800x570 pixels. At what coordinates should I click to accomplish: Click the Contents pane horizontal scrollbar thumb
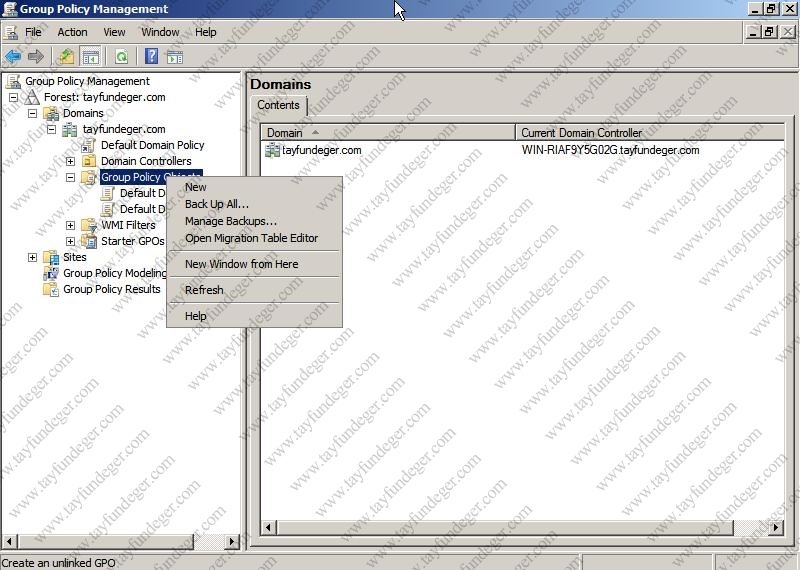pos(505,527)
